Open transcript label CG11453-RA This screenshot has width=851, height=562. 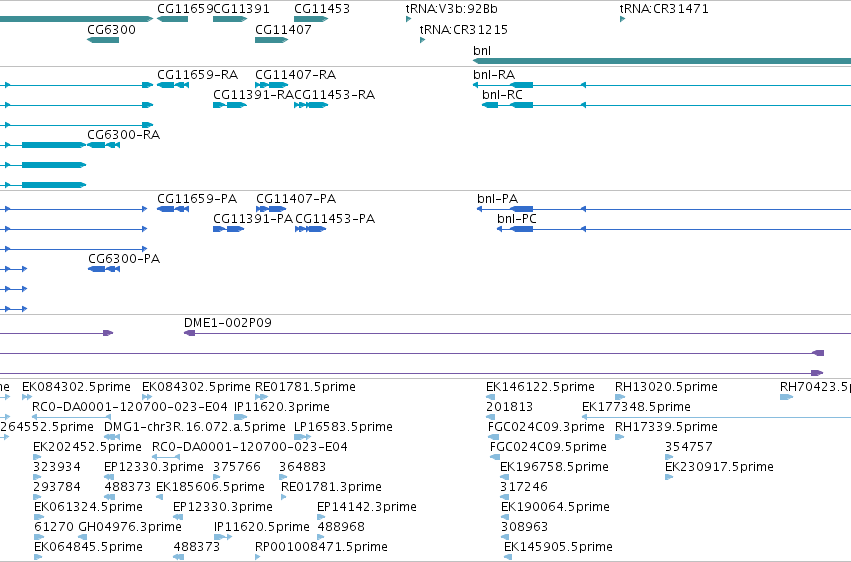pos(334,94)
